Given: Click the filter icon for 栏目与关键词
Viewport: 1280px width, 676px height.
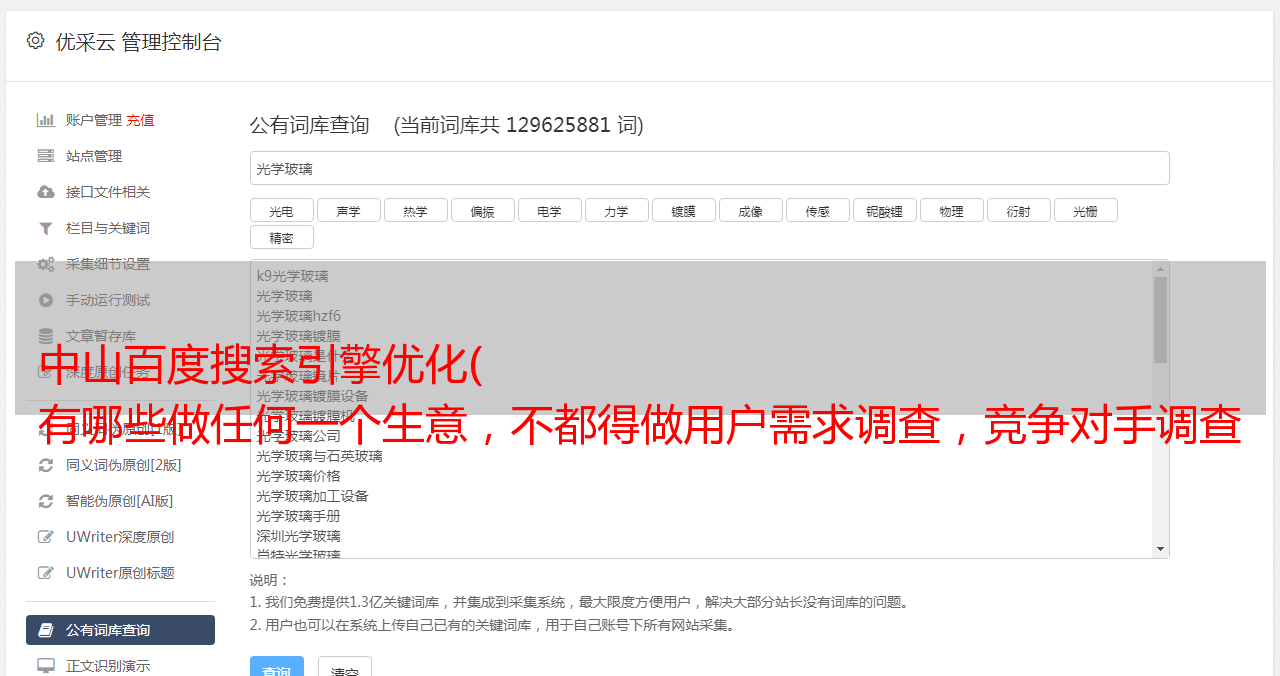Looking at the screenshot, I should [x=46, y=228].
